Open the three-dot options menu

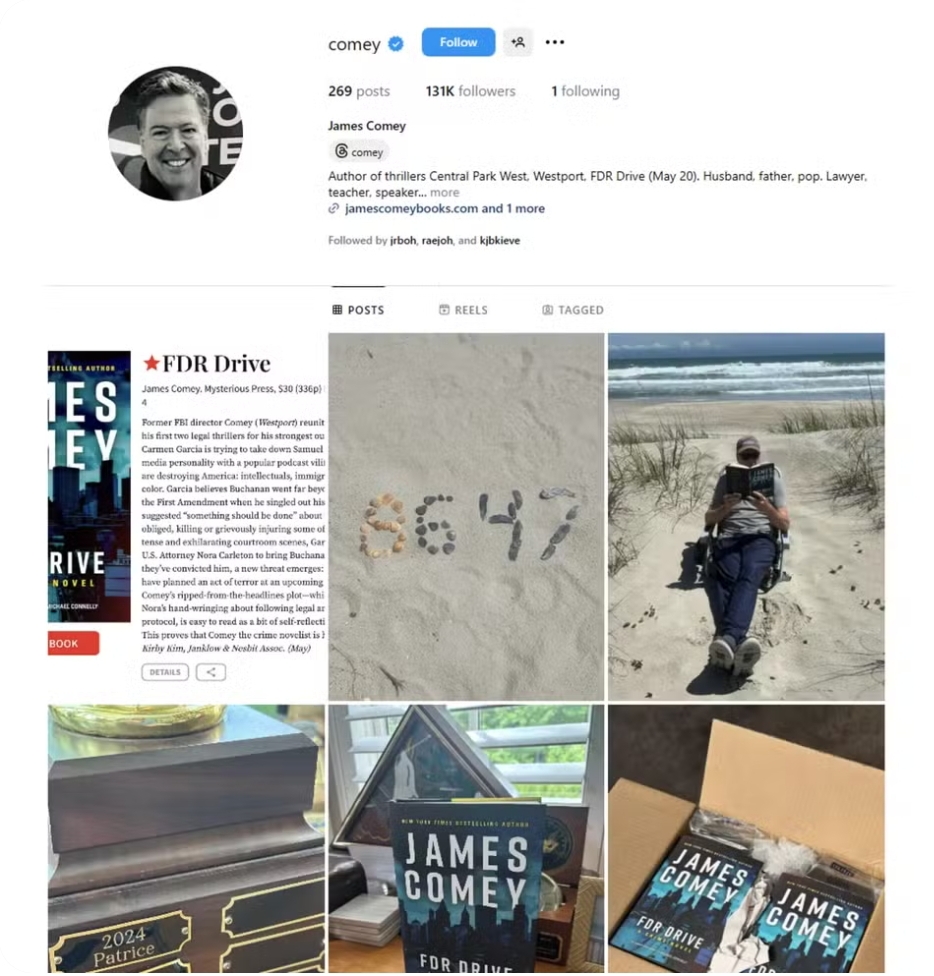[554, 42]
